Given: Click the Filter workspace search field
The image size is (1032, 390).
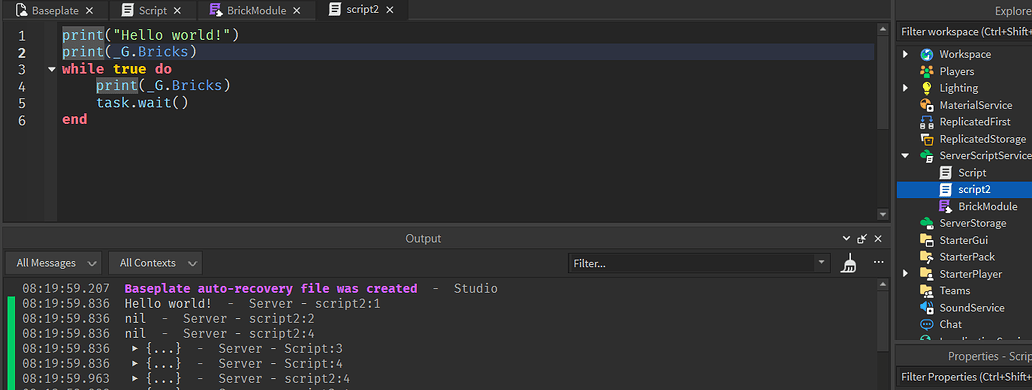Looking at the screenshot, I should coord(964,32).
